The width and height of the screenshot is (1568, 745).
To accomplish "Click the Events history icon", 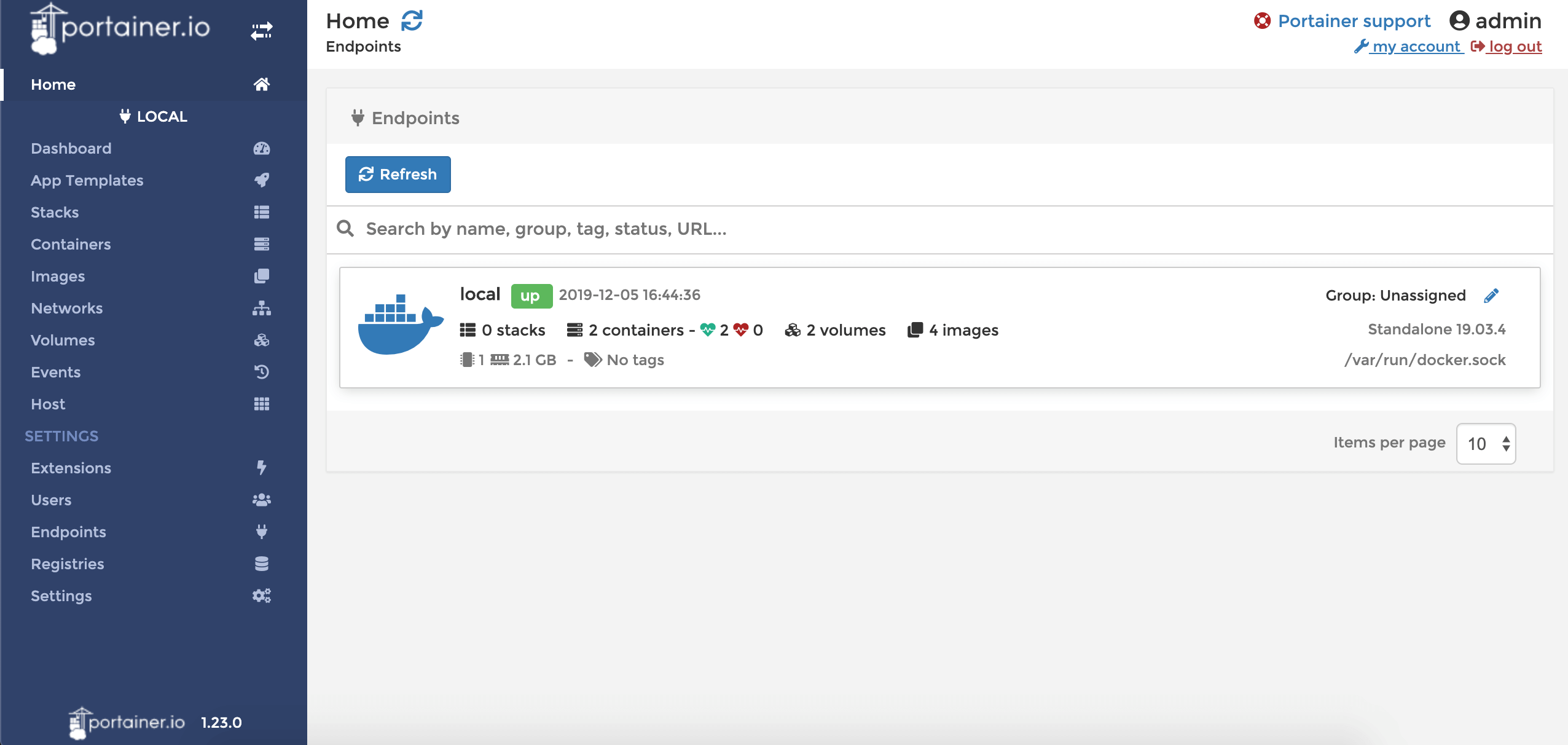I will point(261,372).
